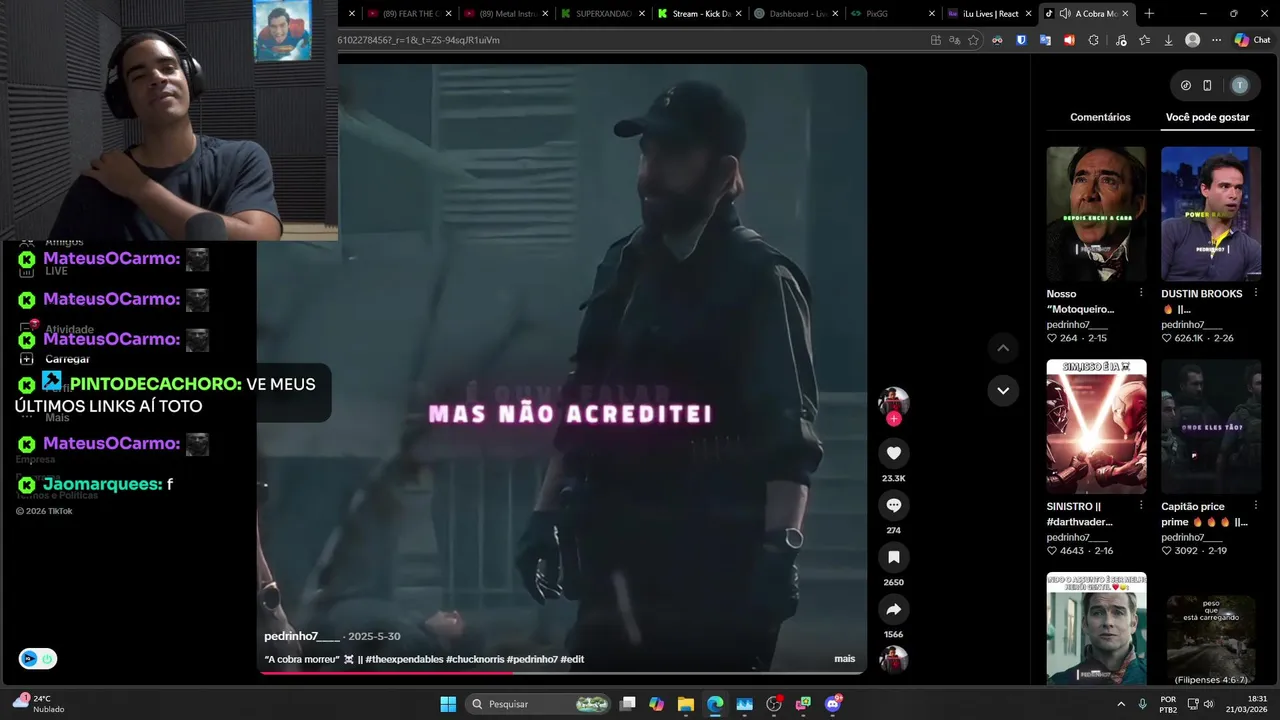Open options for 'SINISTRO' video

pyautogui.click(x=1141, y=506)
